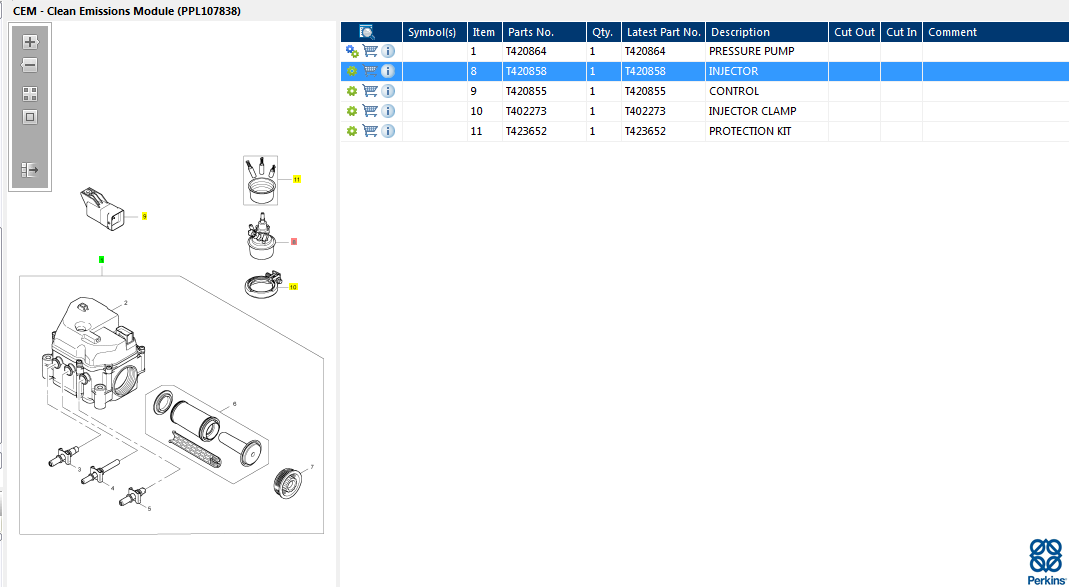1069x587 pixels.
Task: Sort table by Item column header
Action: pyautogui.click(x=485, y=32)
